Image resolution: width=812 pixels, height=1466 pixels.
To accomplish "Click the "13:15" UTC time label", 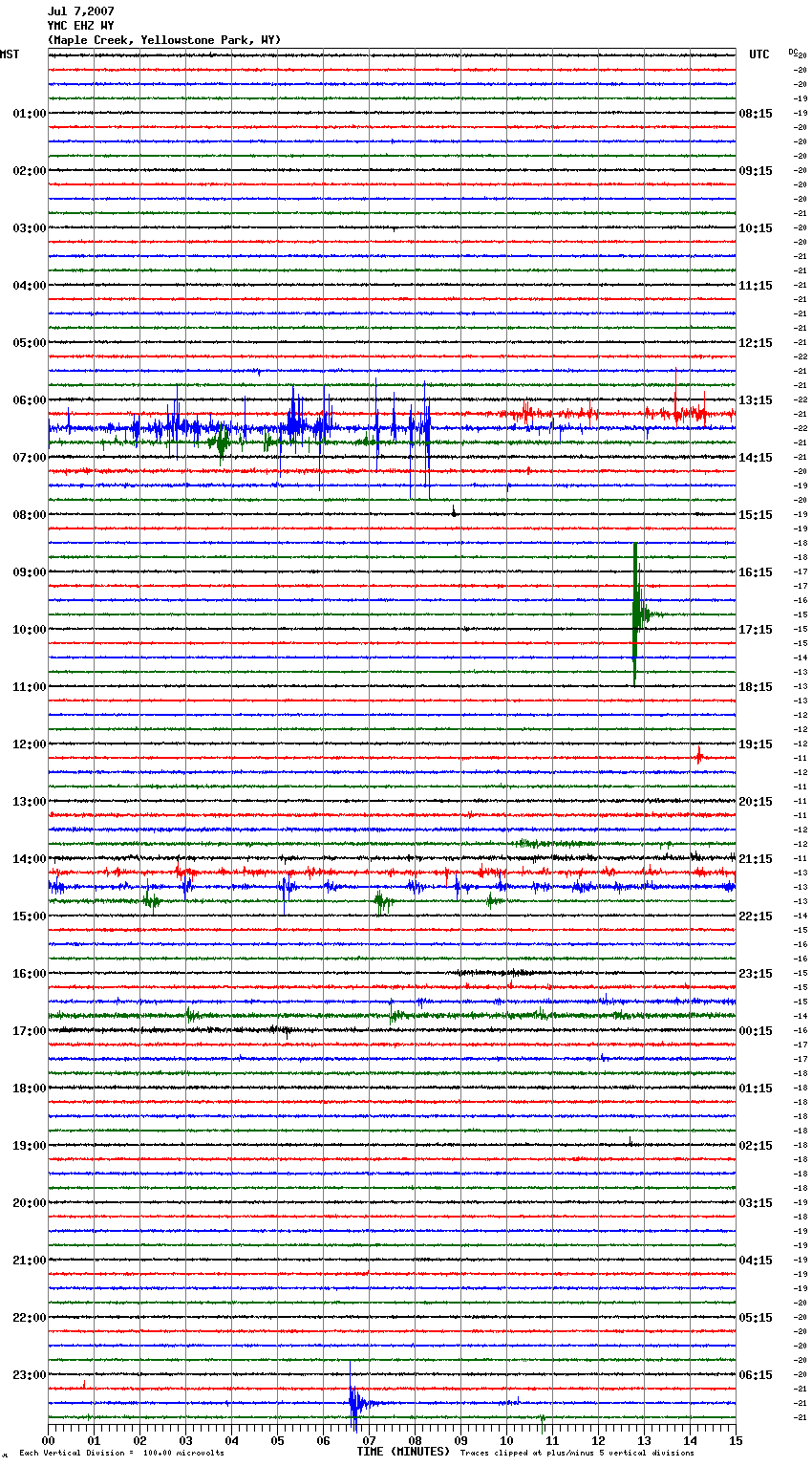I will 756,400.
